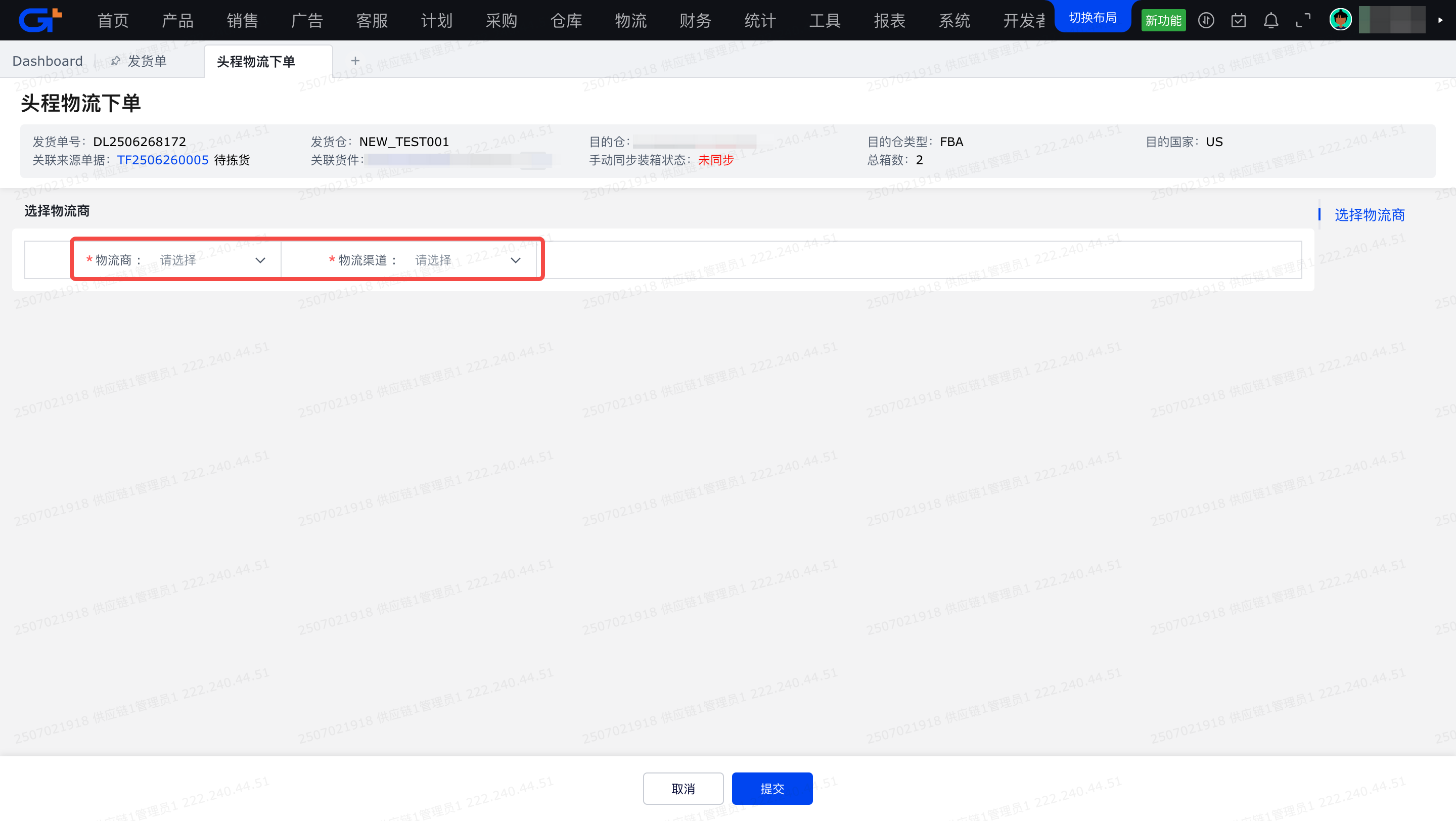Switch to the Dashboard tab
The image size is (1456, 821).
[48, 61]
